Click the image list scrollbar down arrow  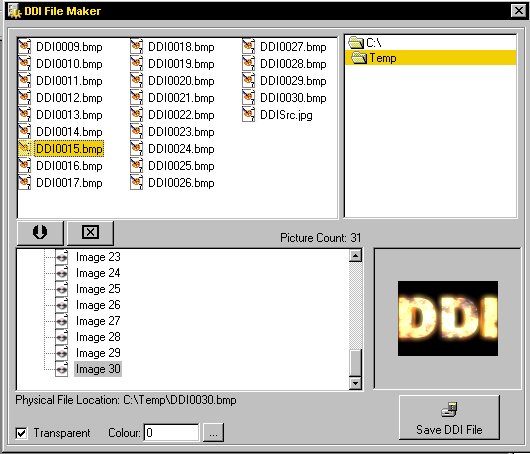[355, 383]
